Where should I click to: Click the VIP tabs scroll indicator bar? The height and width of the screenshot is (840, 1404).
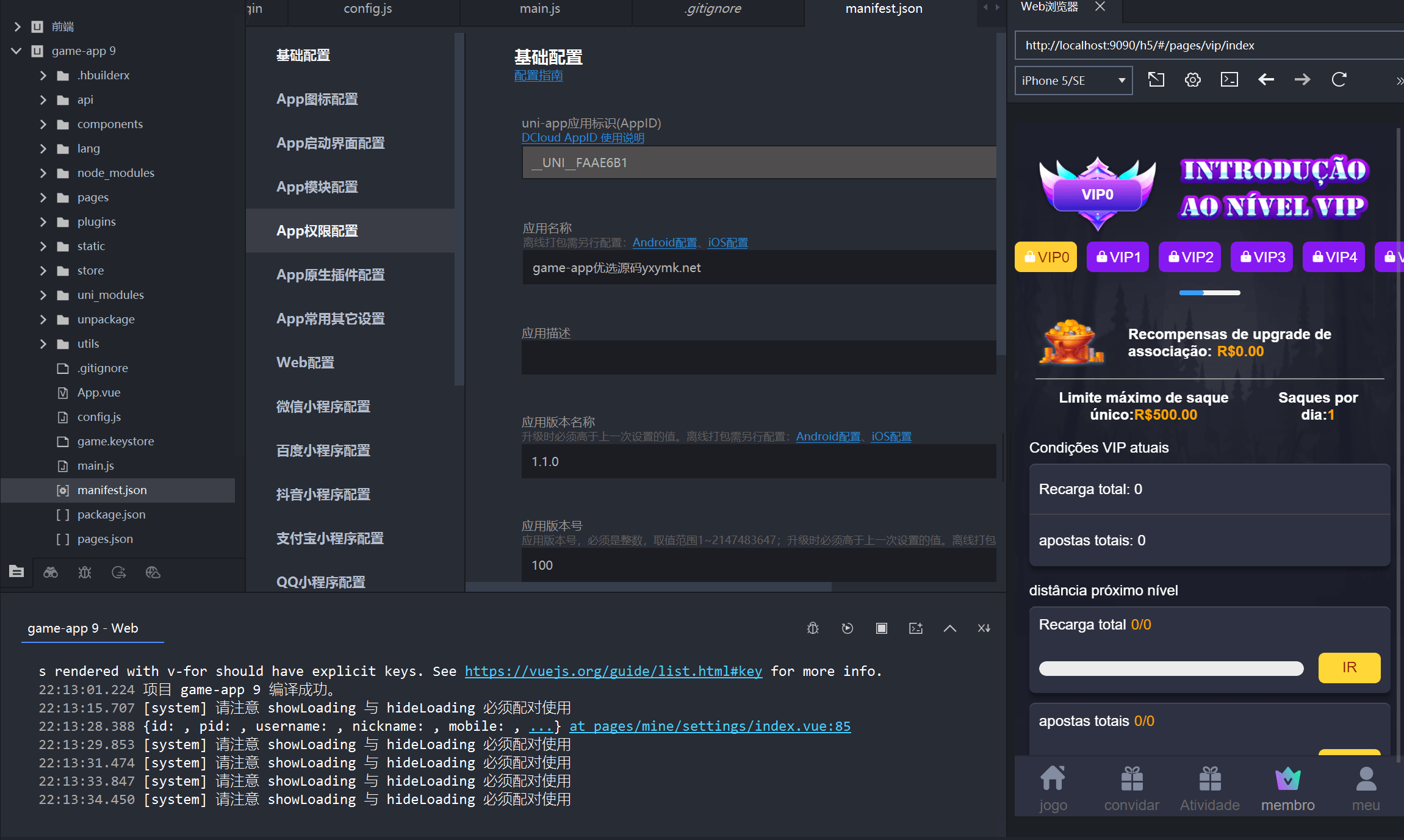click(1209, 293)
